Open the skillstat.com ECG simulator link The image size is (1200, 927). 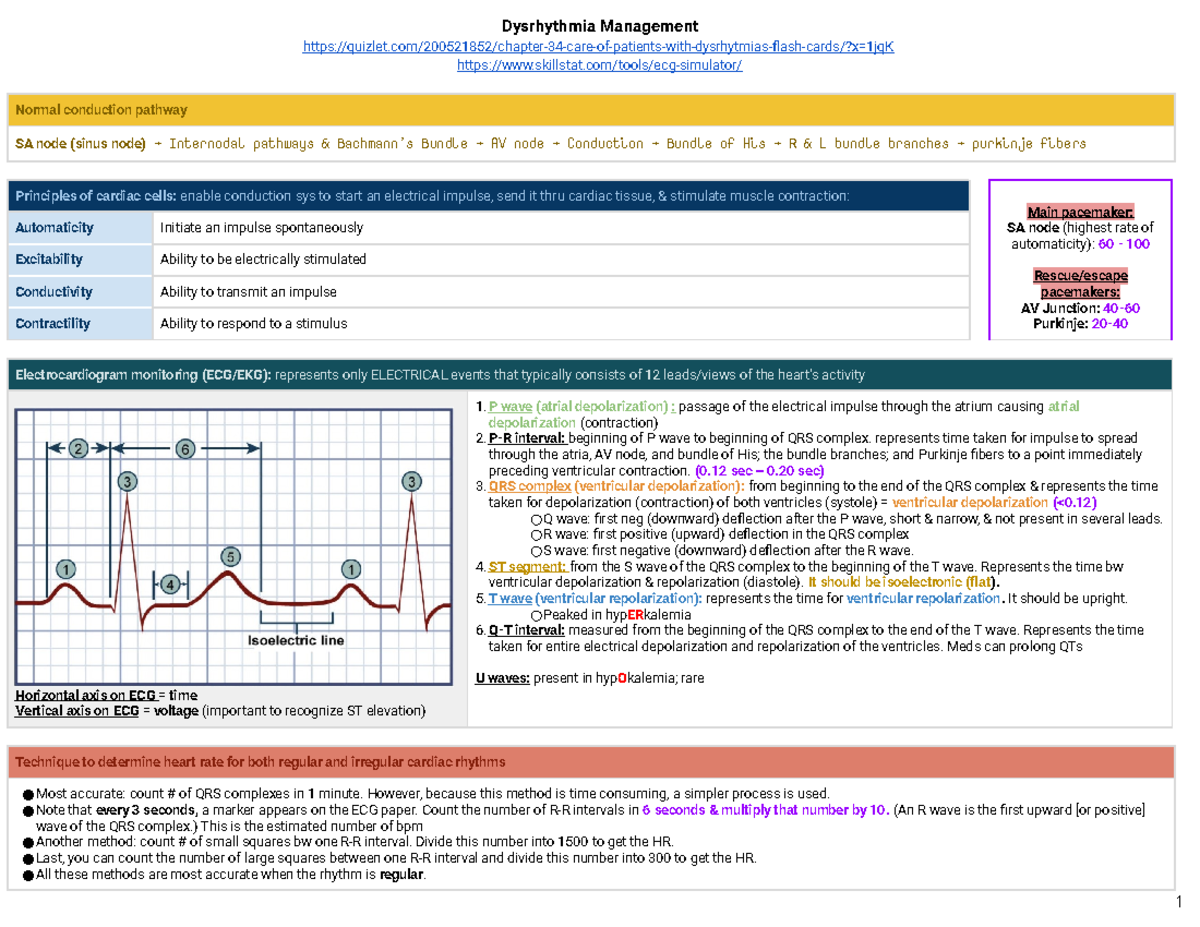[x=599, y=65]
